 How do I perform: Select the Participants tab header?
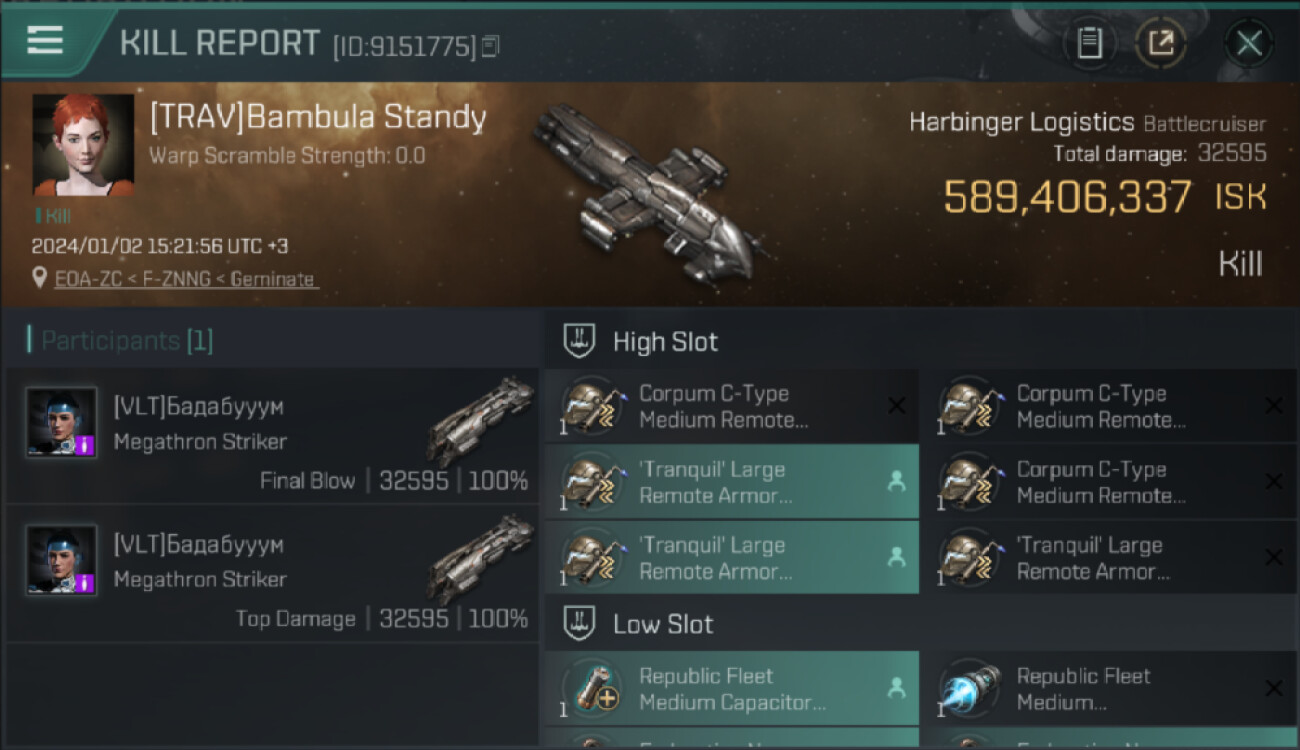[127, 341]
